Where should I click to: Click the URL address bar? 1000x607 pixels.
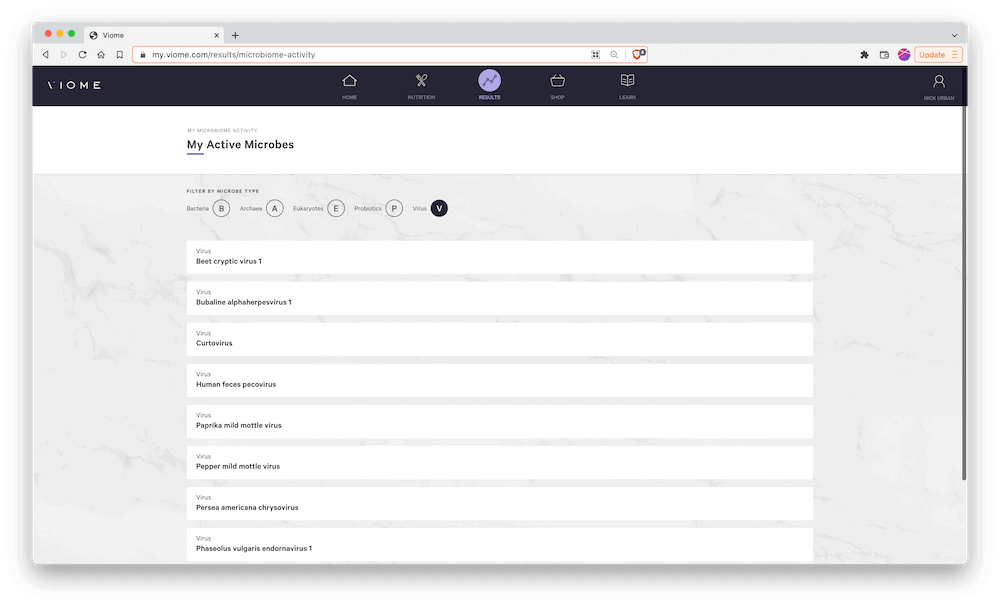tap(360, 55)
